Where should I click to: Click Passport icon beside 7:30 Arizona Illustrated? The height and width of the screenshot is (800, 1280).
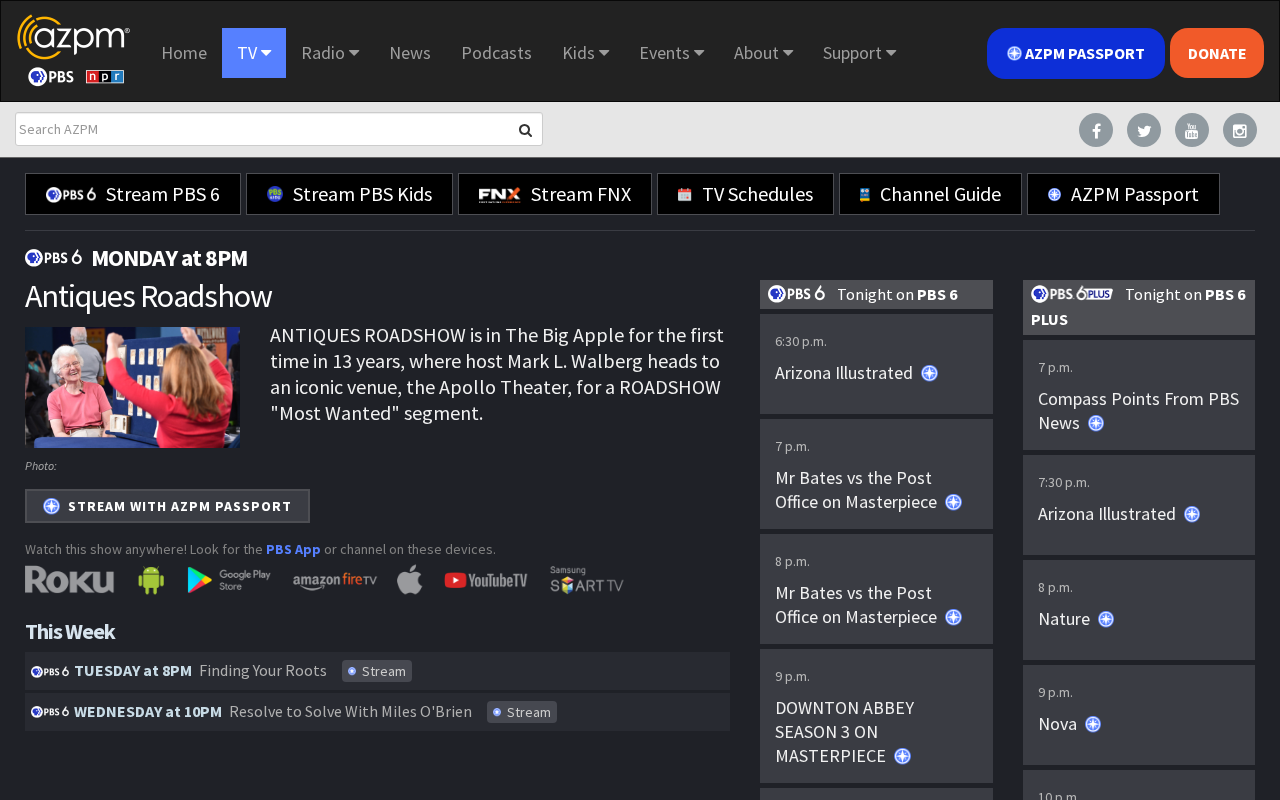point(1192,514)
